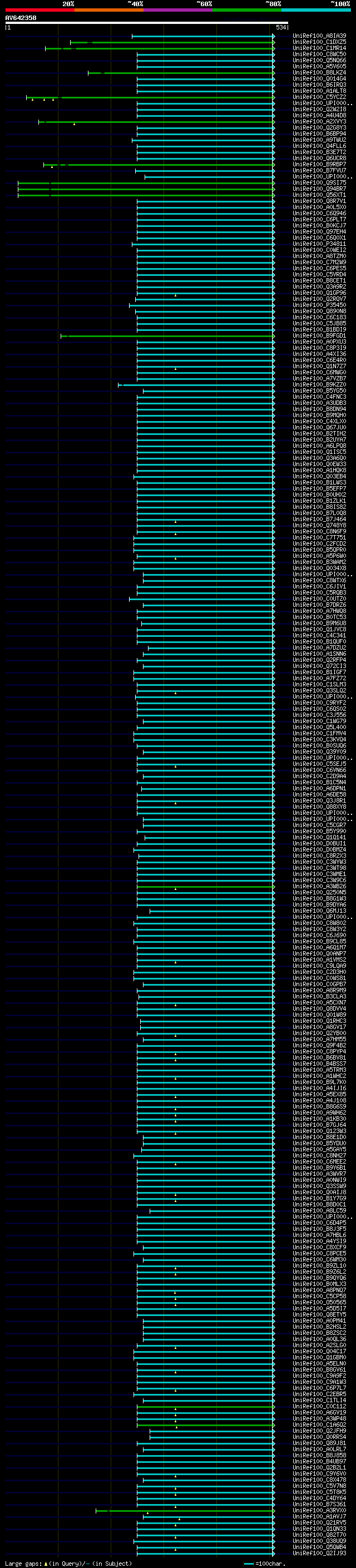
Task: Open hit UniRef100_A7VZB7
Action: [x=319, y=379]
